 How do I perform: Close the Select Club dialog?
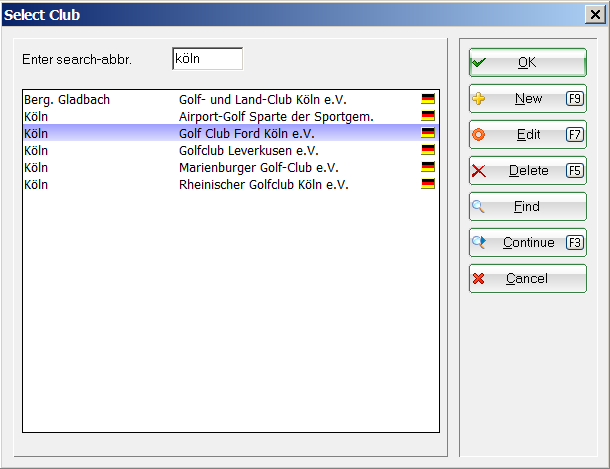coord(595,15)
